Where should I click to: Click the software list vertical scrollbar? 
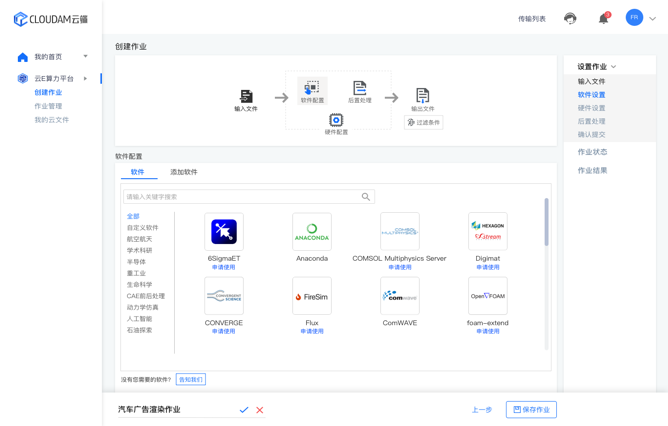click(x=546, y=223)
